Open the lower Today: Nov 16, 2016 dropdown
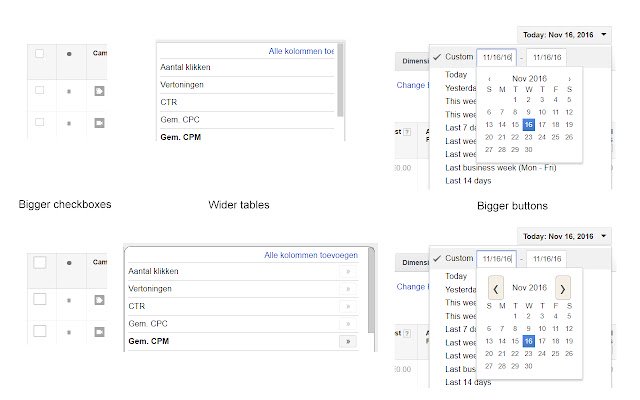The width and height of the screenshot is (640, 400). [564, 237]
